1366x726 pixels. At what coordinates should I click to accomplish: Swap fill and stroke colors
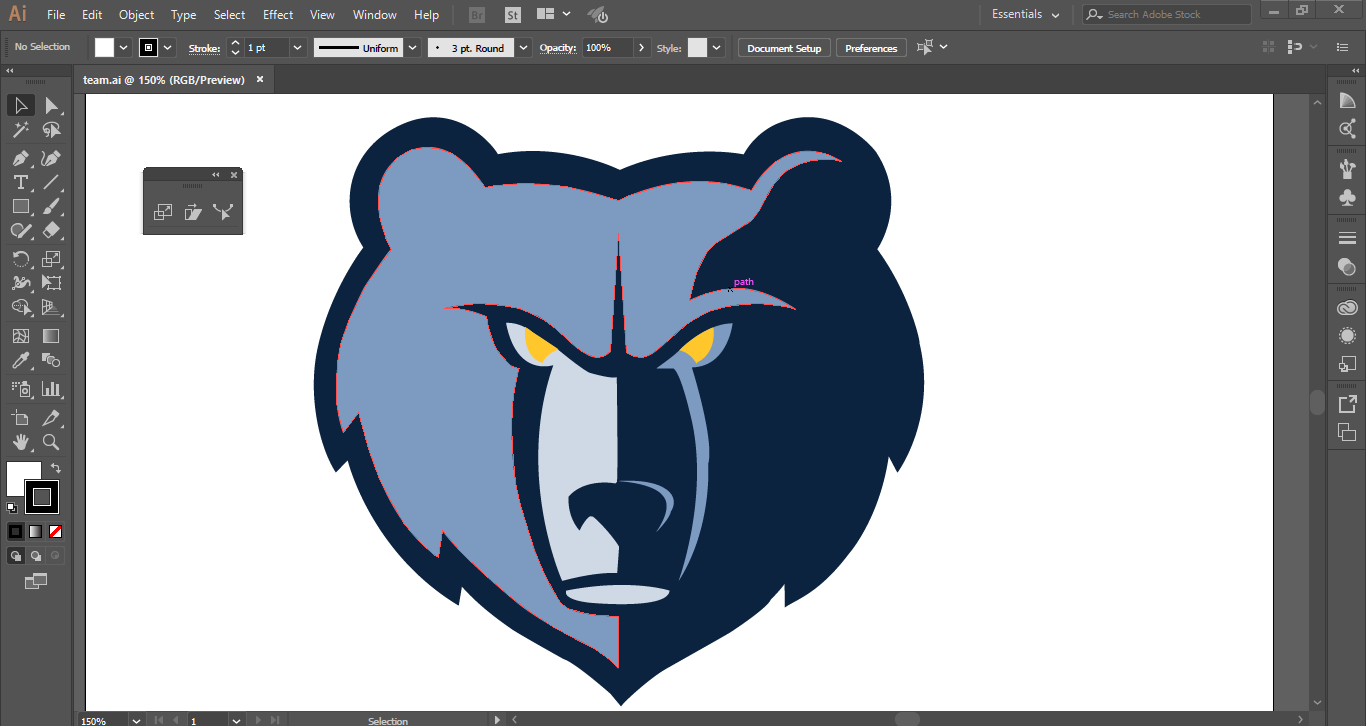pyautogui.click(x=56, y=468)
